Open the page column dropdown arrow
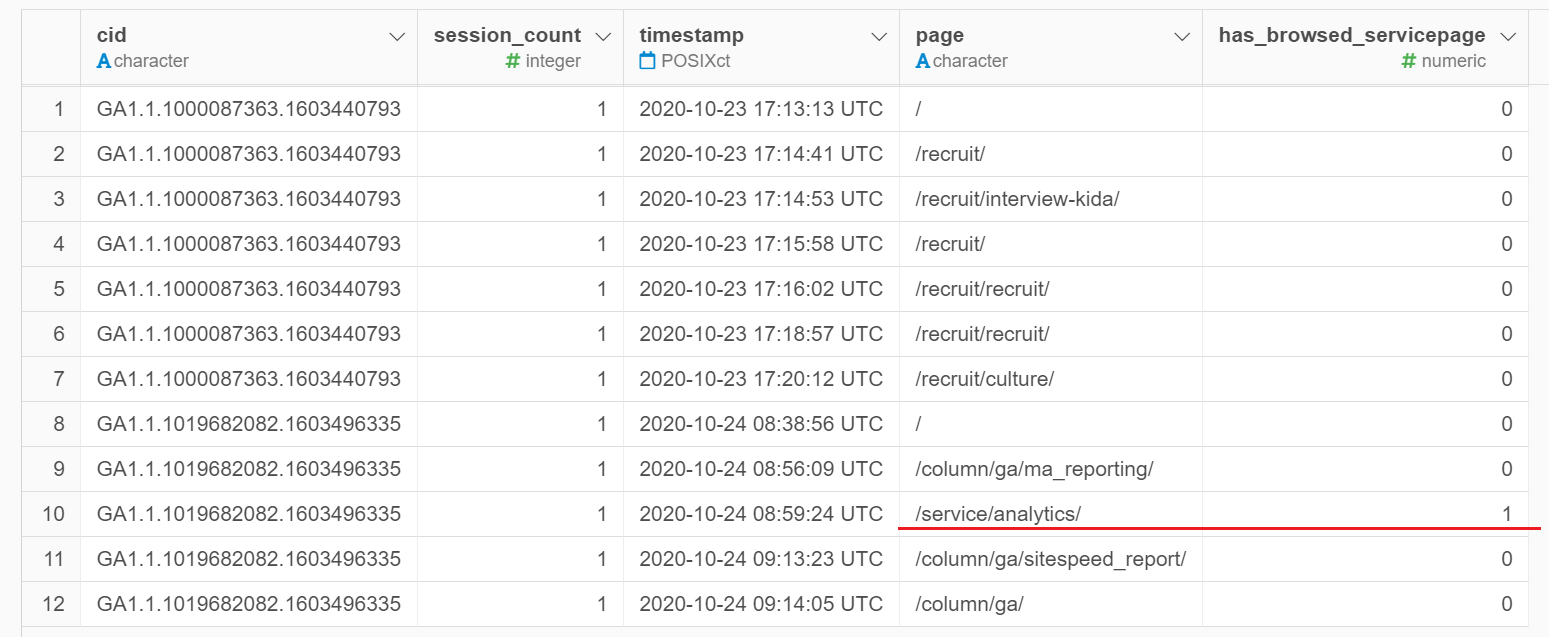This screenshot has width=1549, height=637. coord(1182,37)
